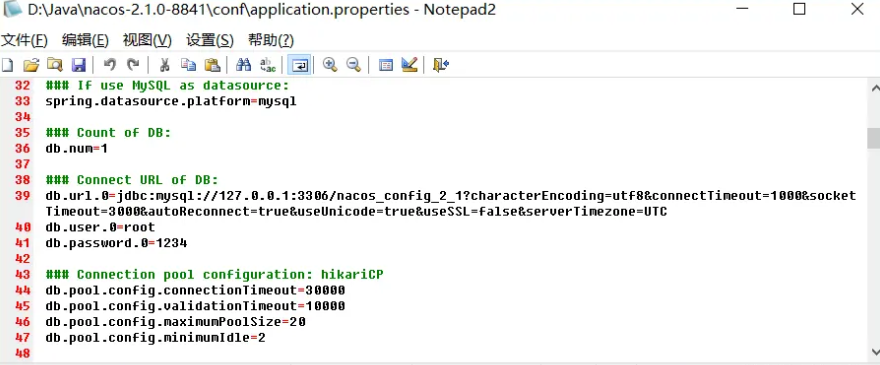Screen dimensions: 880x365
Task: Redo the last undone edit
Action: click(x=133, y=65)
